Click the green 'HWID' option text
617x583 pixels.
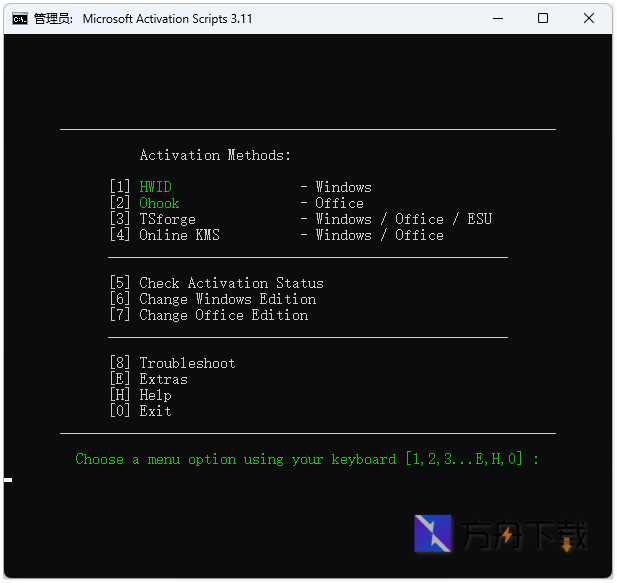pyautogui.click(x=155, y=187)
